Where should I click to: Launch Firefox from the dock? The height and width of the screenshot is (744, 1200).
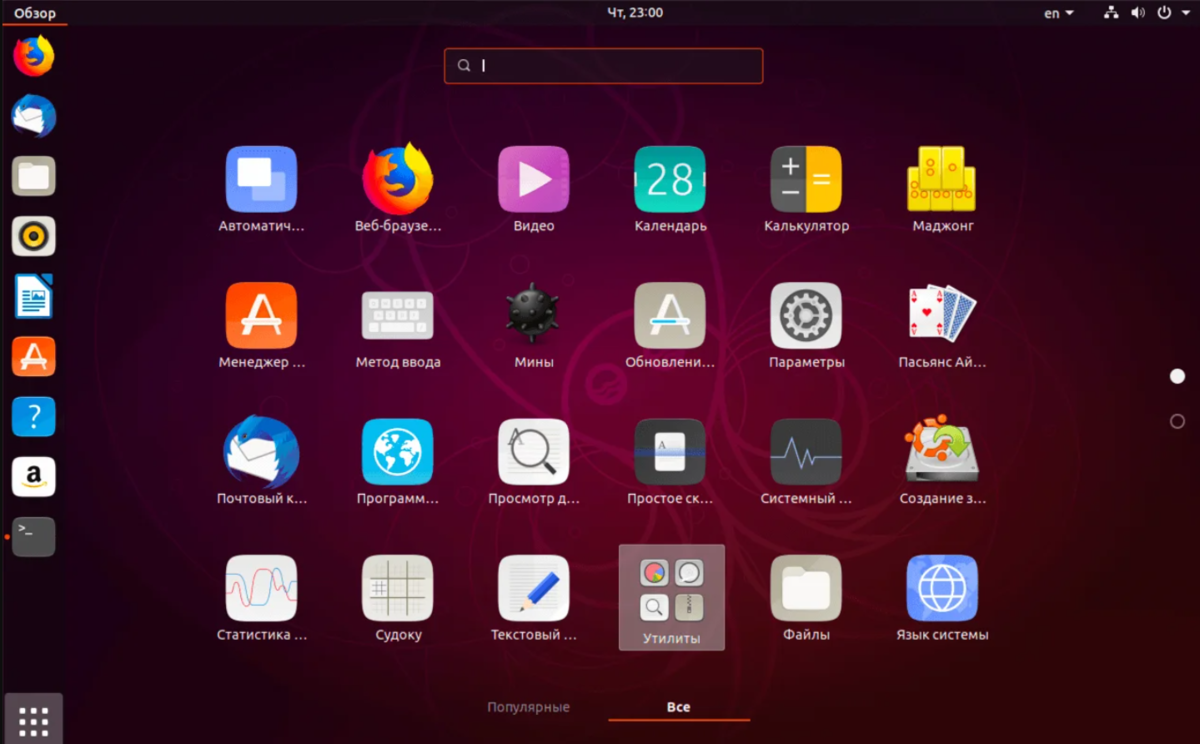[x=33, y=56]
